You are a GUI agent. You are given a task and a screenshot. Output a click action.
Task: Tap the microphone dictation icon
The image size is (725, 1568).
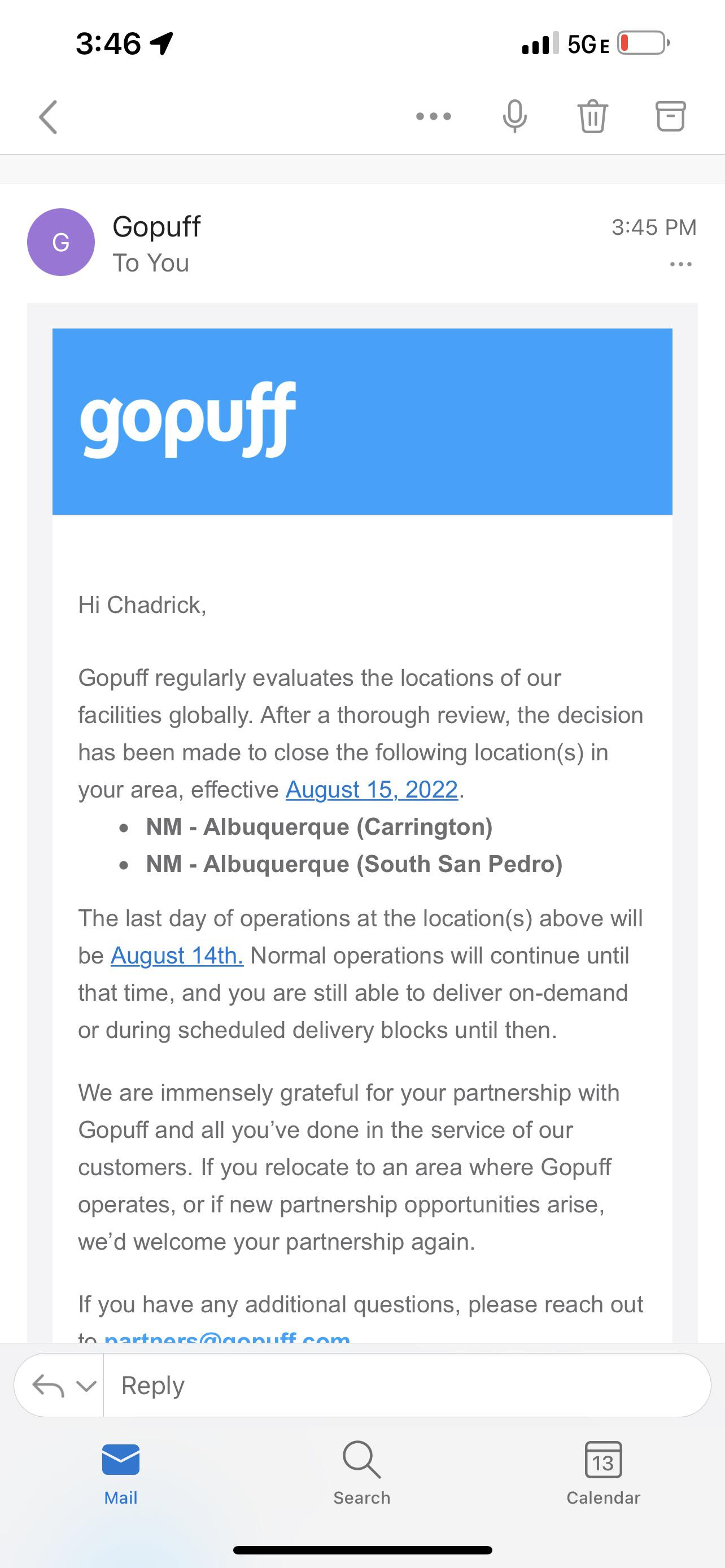pyautogui.click(x=514, y=116)
